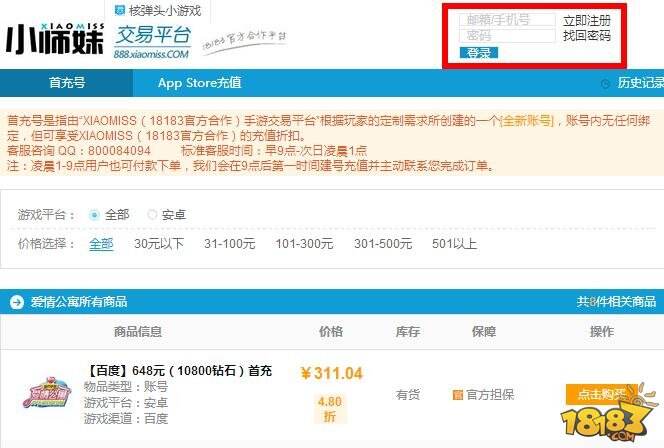
Task: Focus the 密码 password field
Action: (x=507, y=36)
